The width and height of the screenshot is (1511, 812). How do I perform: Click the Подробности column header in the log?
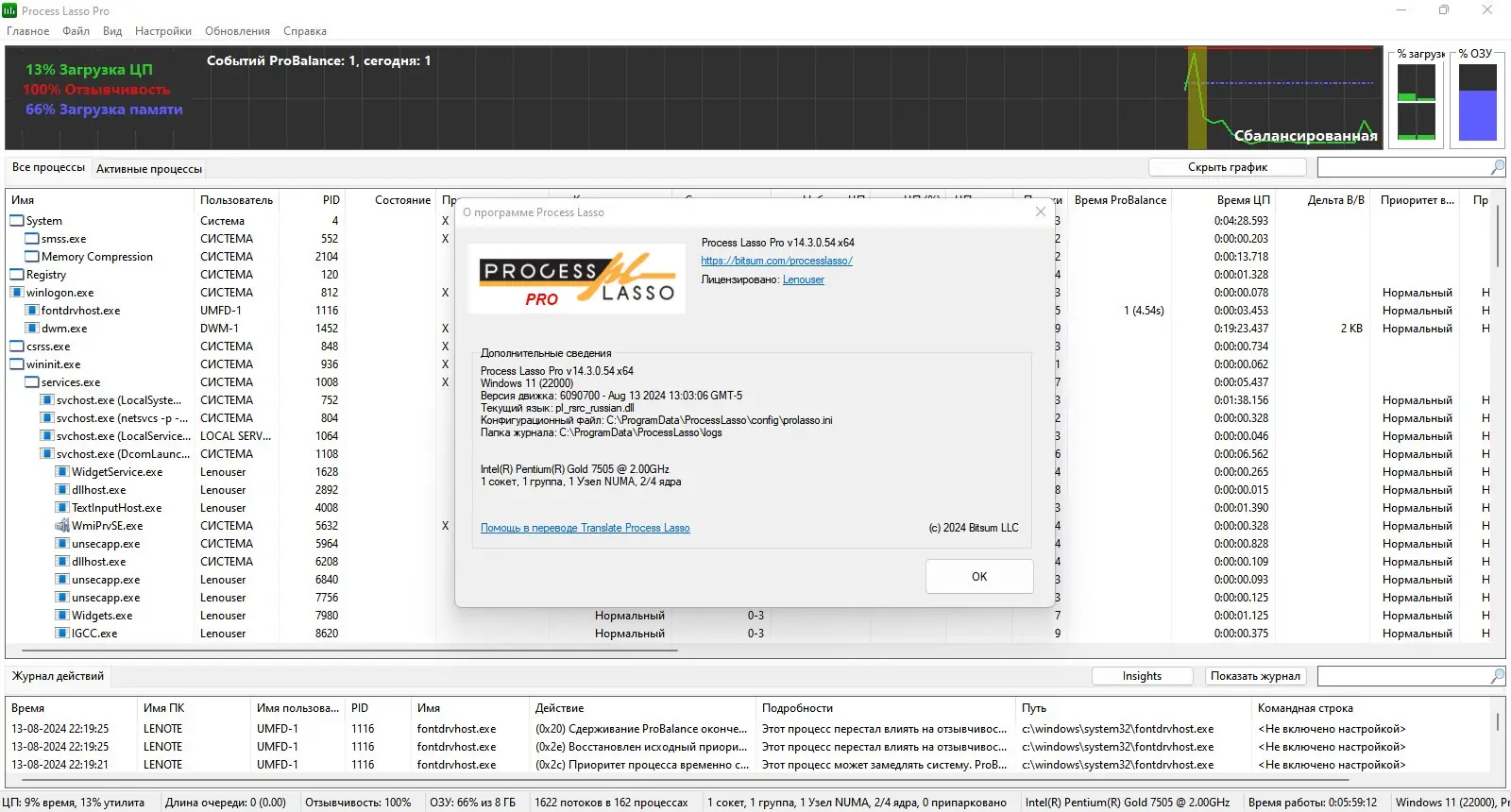[x=886, y=708]
